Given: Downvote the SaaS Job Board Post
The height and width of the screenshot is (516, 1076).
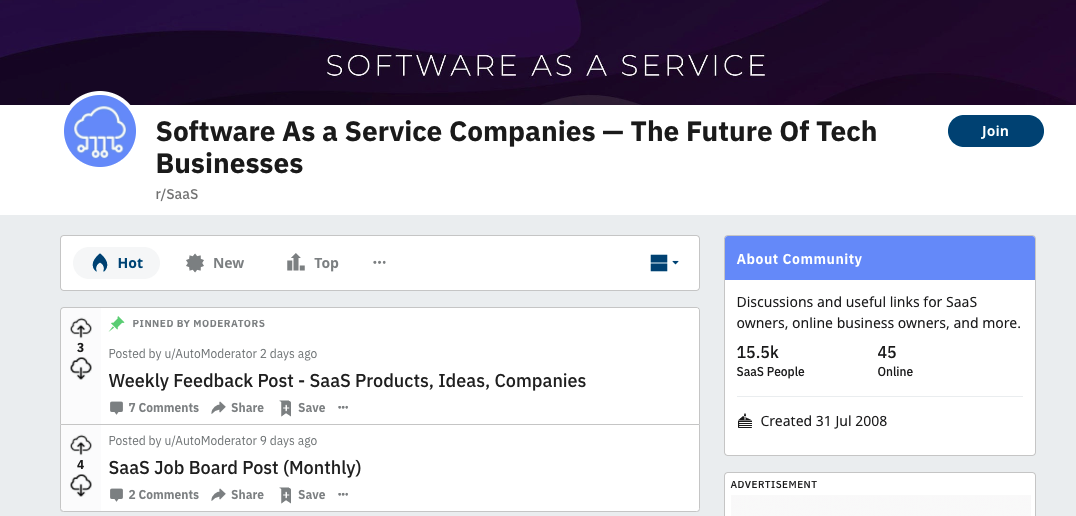Looking at the screenshot, I should pos(81,485).
